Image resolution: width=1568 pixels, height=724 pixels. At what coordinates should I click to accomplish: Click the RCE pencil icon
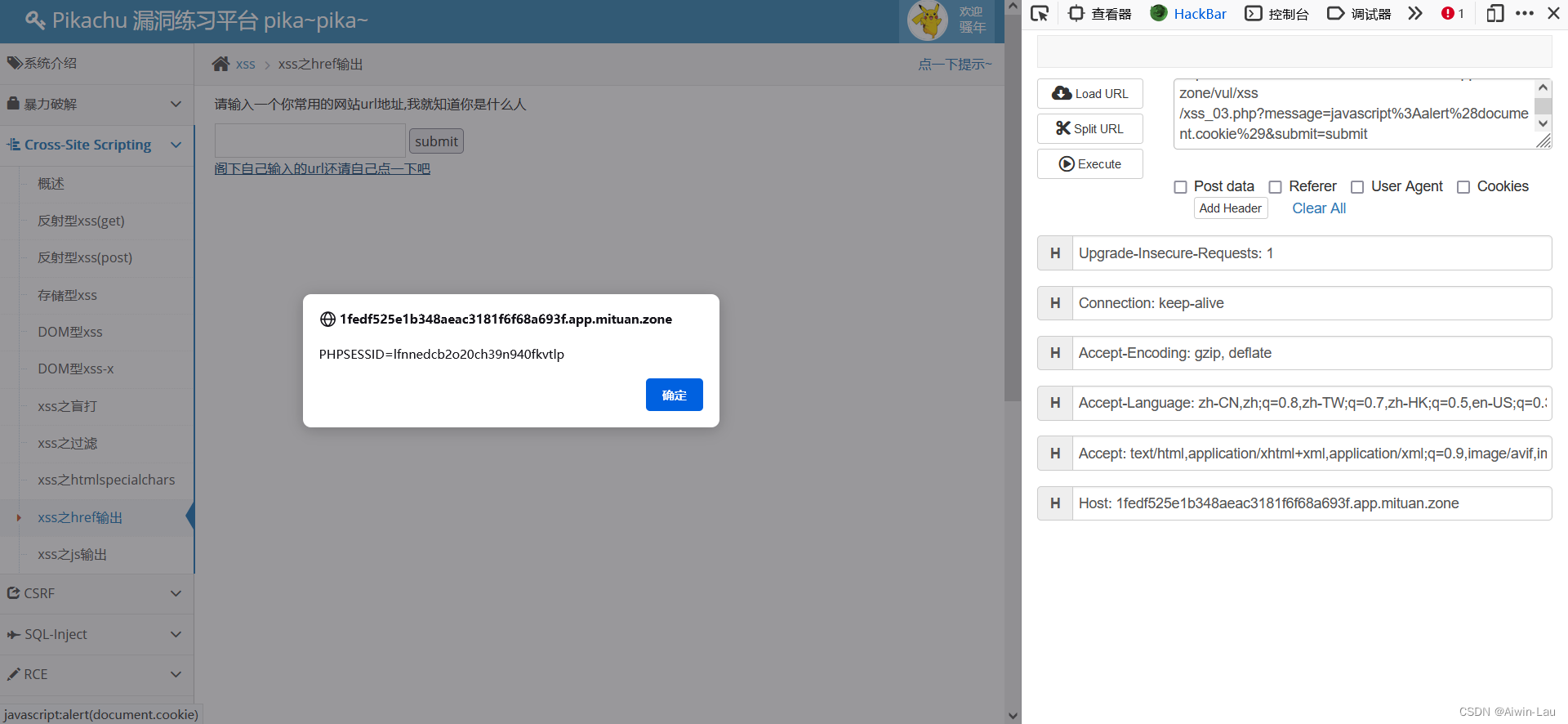pyautogui.click(x=13, y=674)
